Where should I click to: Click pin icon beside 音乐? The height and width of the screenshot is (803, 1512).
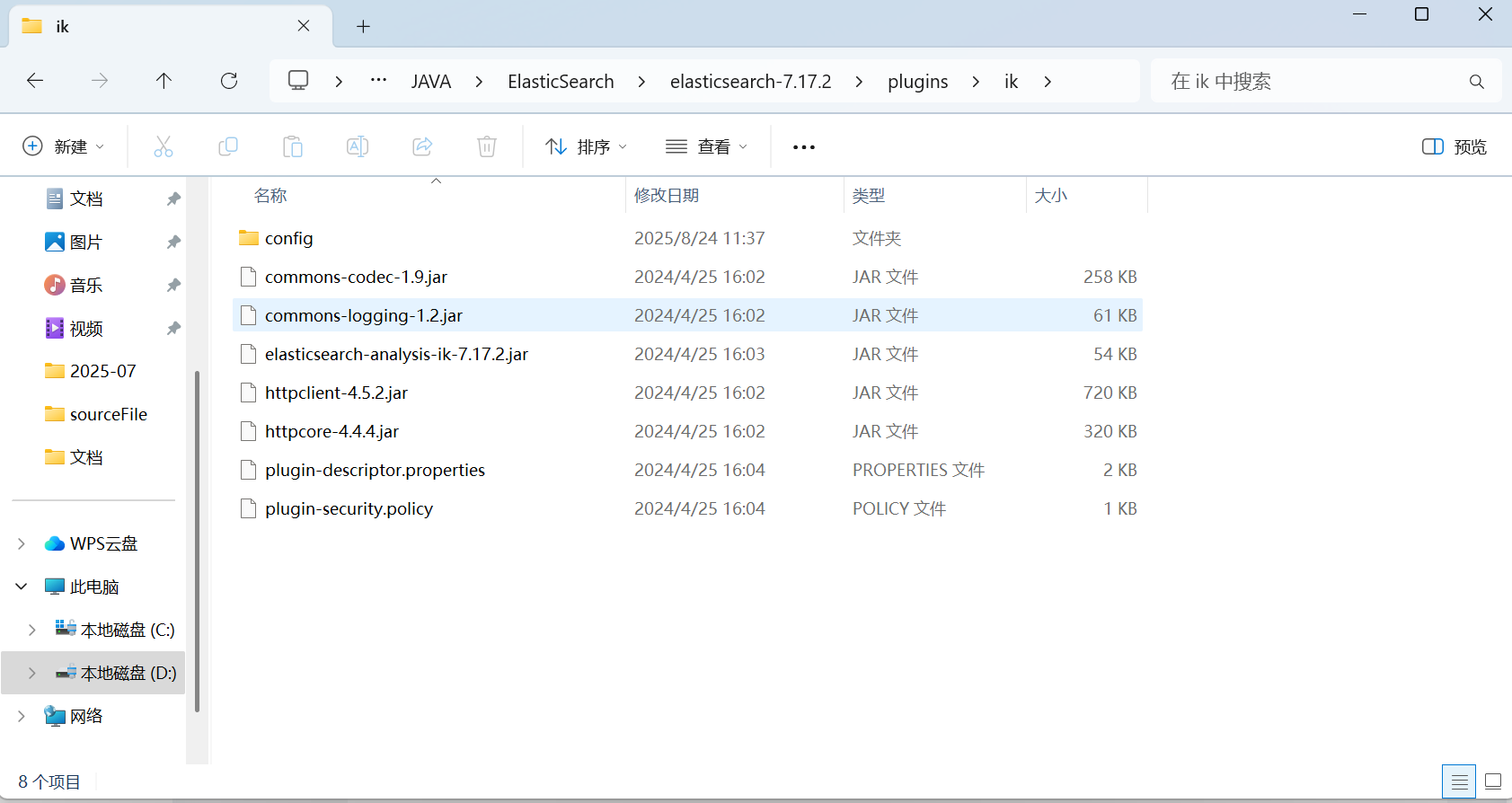(174, 285)
